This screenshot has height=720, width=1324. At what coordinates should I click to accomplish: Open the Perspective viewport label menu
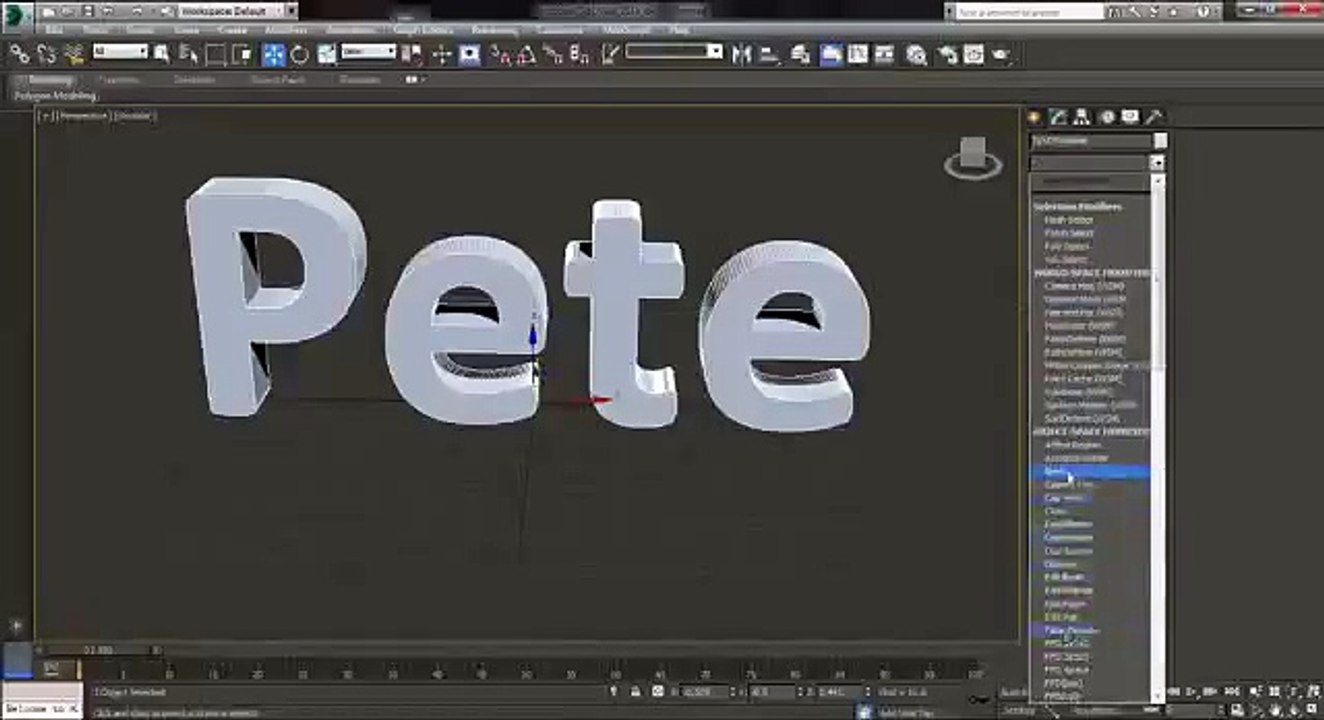[x=83, y=116]
